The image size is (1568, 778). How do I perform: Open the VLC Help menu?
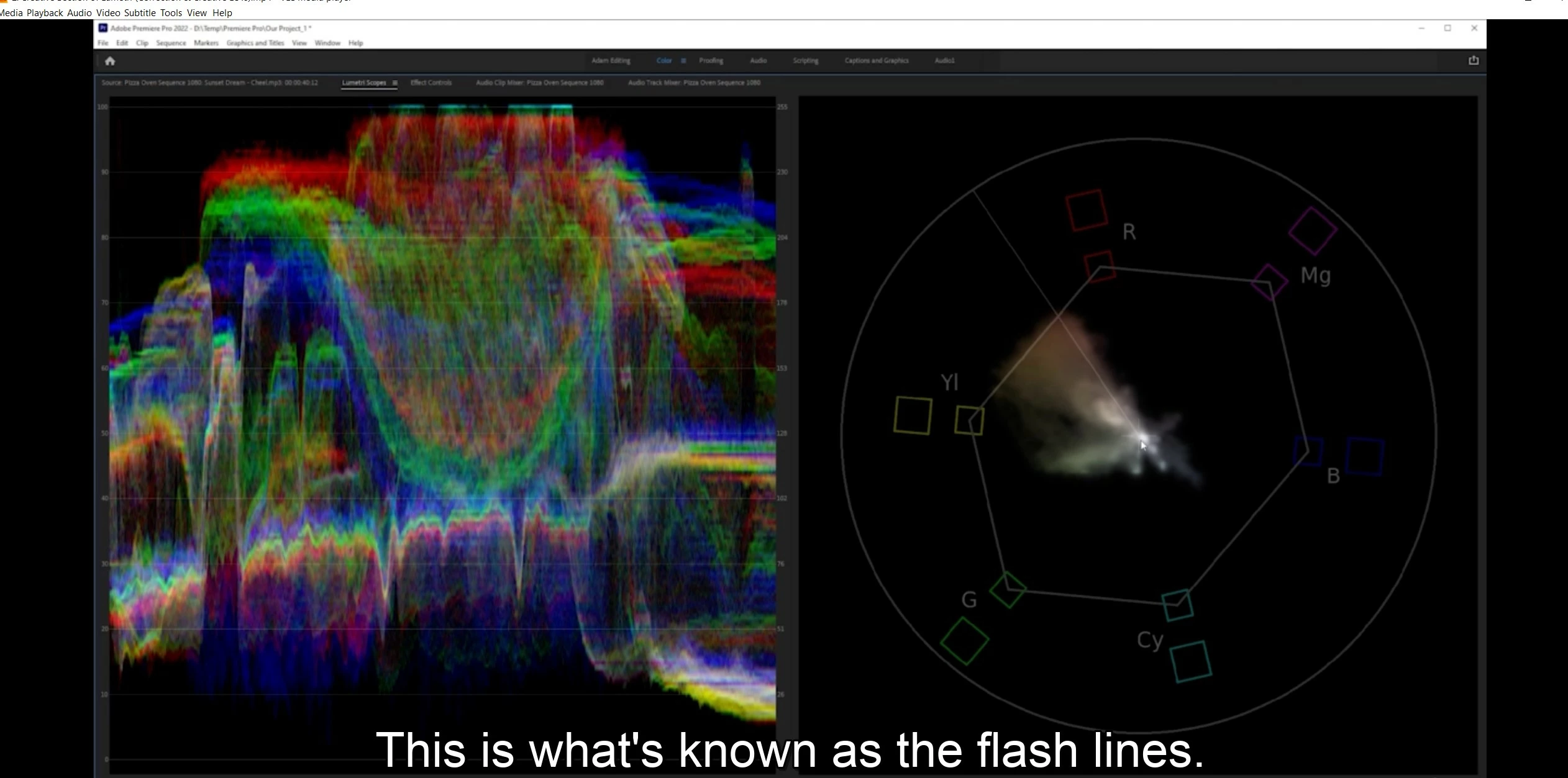click(x=222, y=13)
